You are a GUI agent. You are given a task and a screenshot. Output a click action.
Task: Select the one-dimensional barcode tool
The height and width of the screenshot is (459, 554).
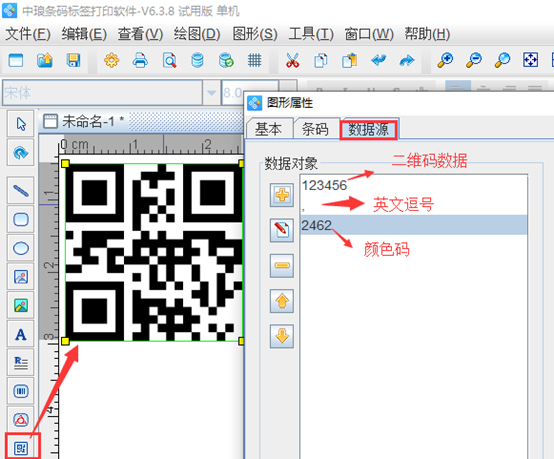point(21,391)
